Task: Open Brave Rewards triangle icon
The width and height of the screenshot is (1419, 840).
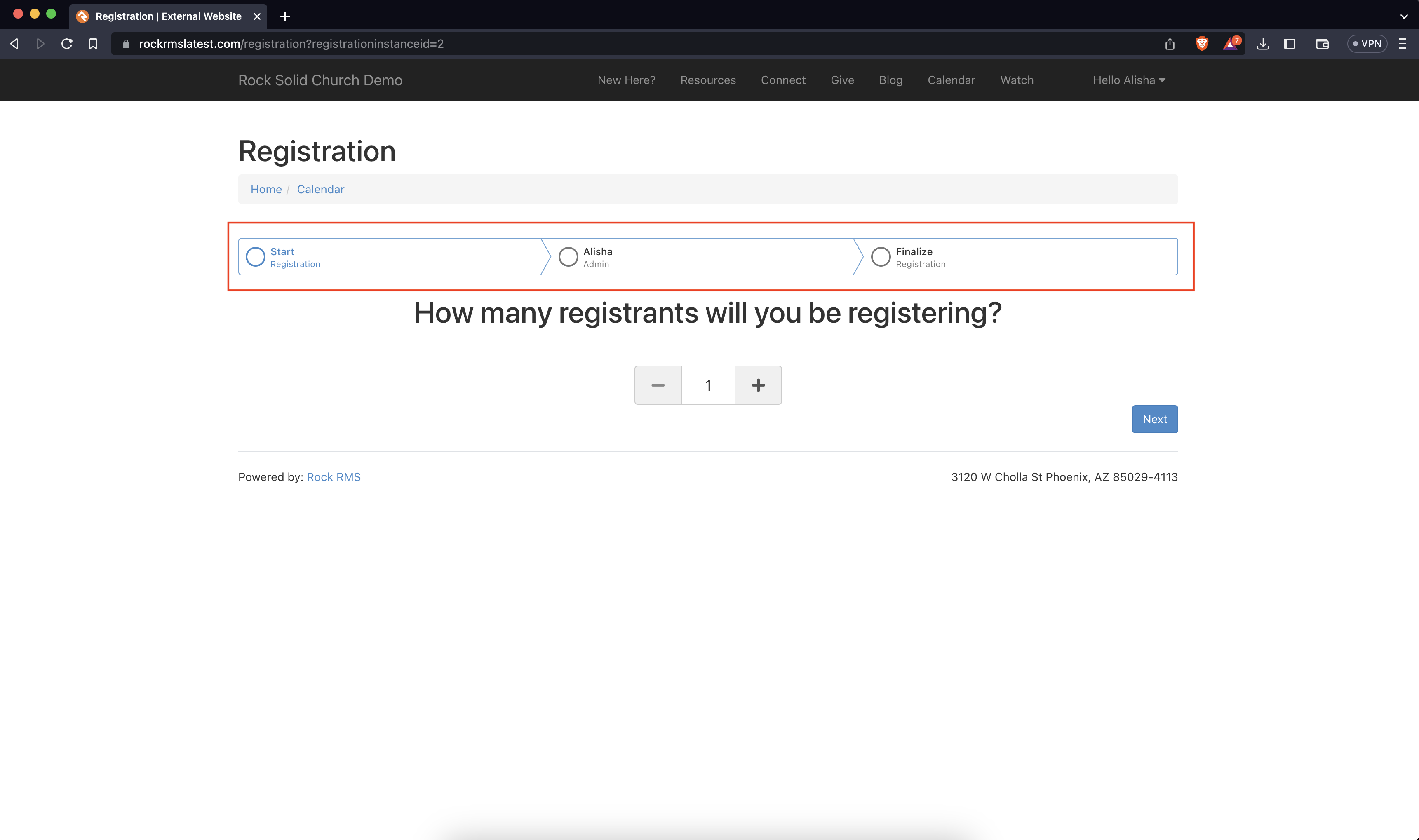Action: (1231, 44)
